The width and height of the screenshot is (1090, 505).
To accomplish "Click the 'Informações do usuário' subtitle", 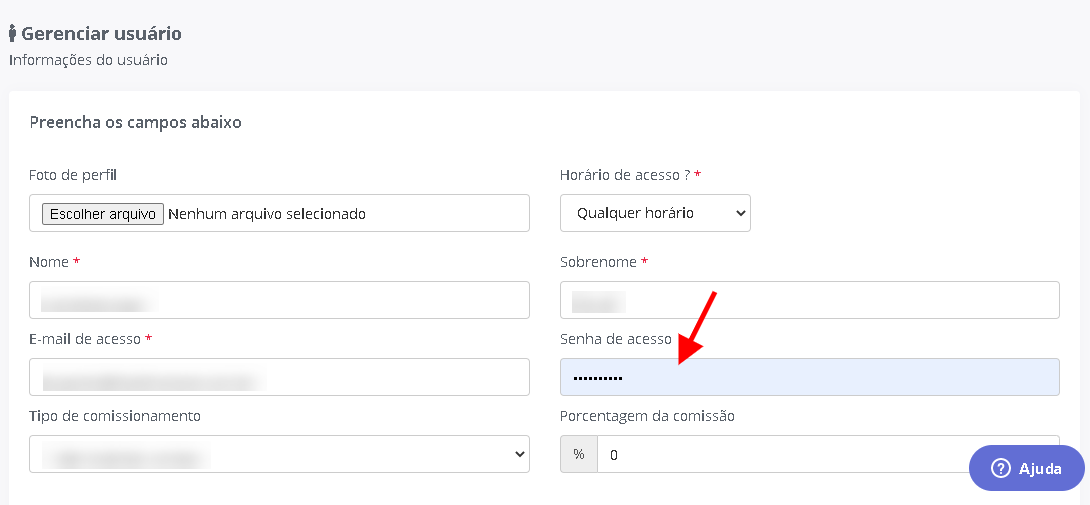I will coord(88,60).
